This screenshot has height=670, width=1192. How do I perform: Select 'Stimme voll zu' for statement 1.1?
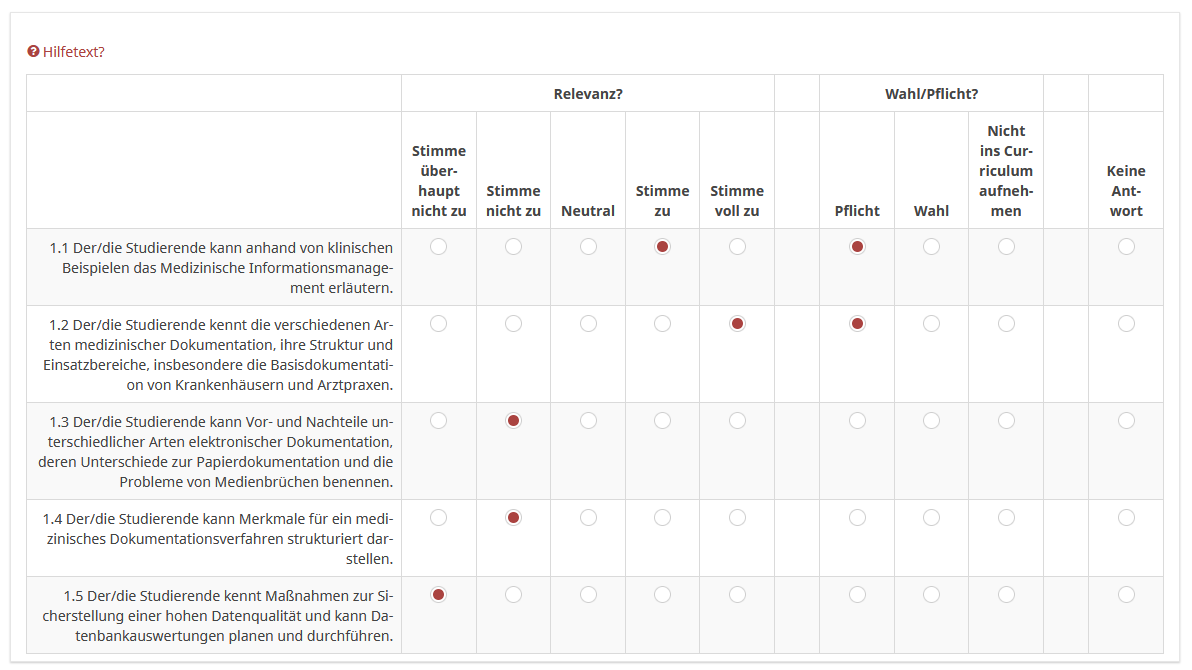(x=737, y=247)
